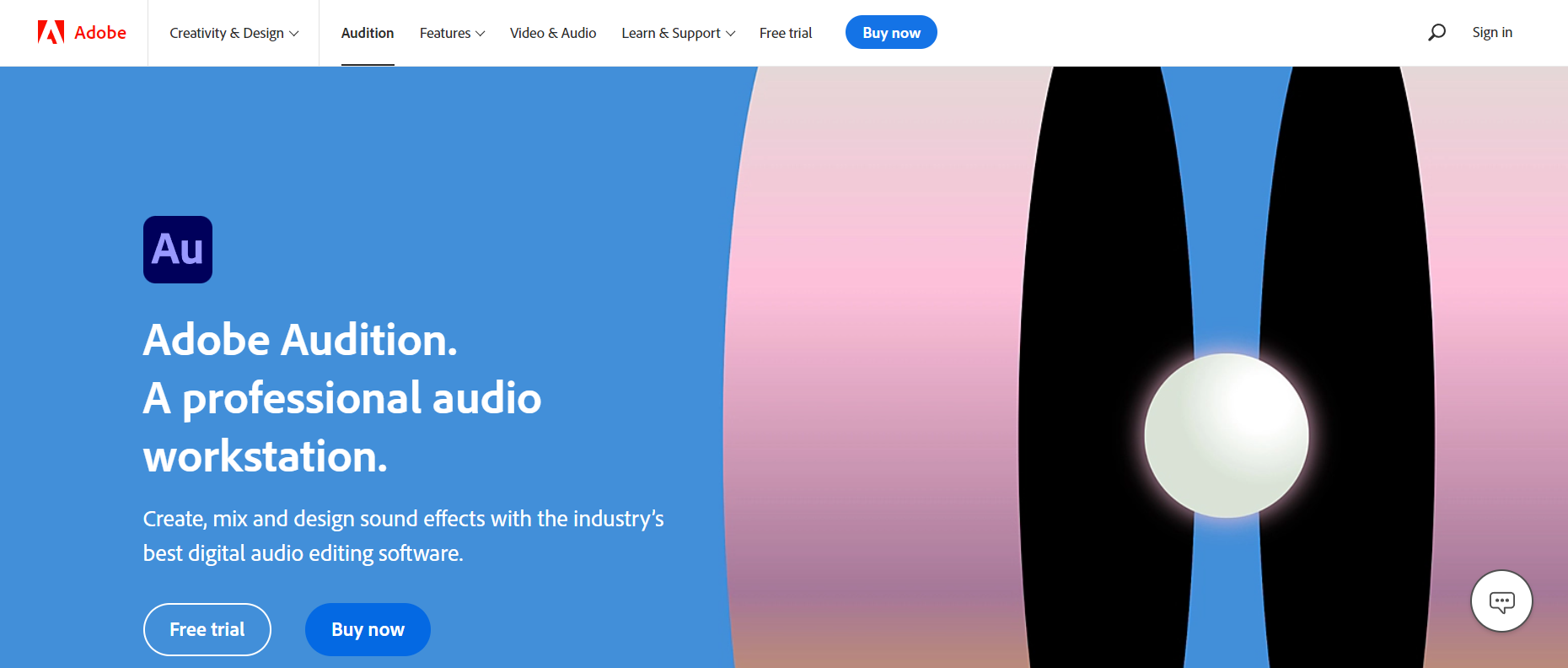Expand the Learn & Support dropdown
Viewport: 1568px width, 668px height.
click(678, 33)
